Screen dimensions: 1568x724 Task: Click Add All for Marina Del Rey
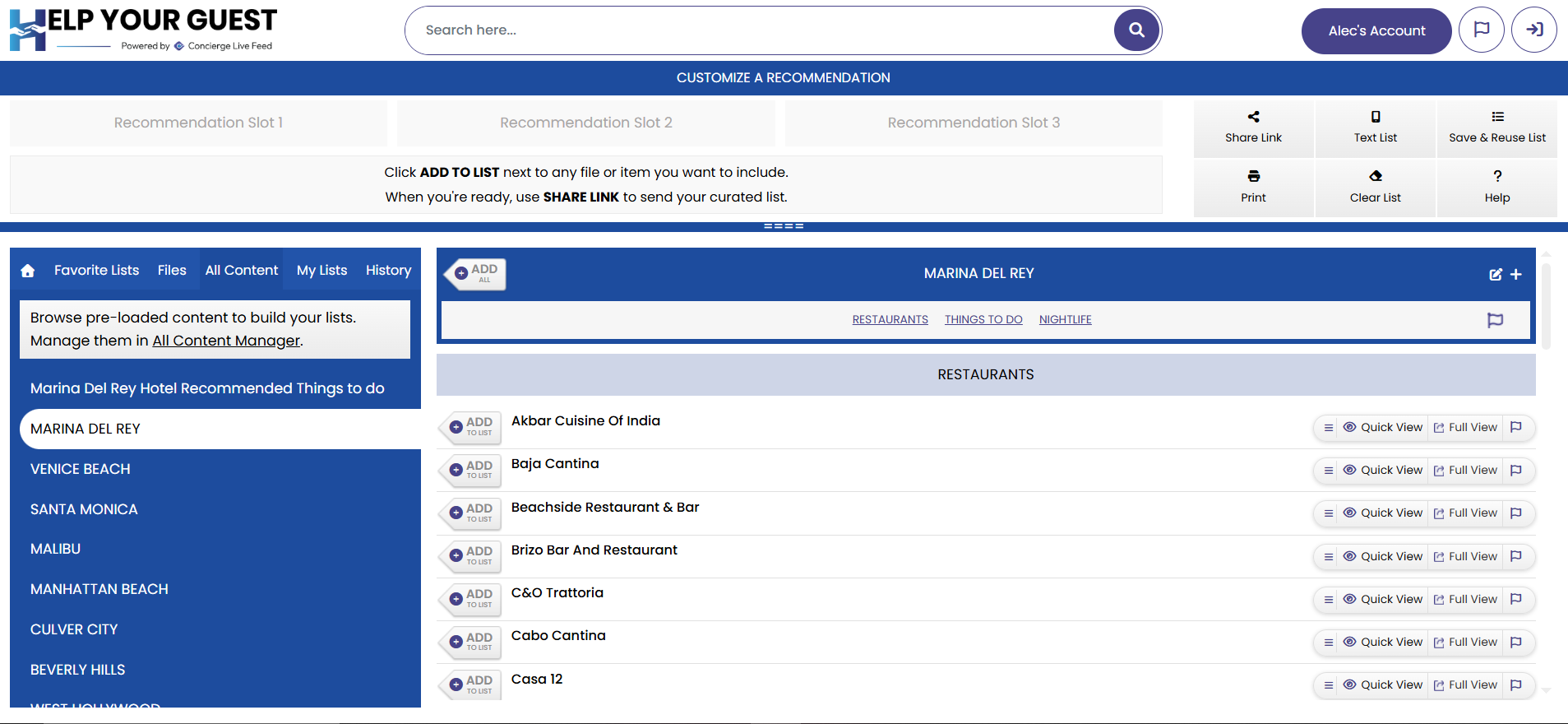click(475, 274)
